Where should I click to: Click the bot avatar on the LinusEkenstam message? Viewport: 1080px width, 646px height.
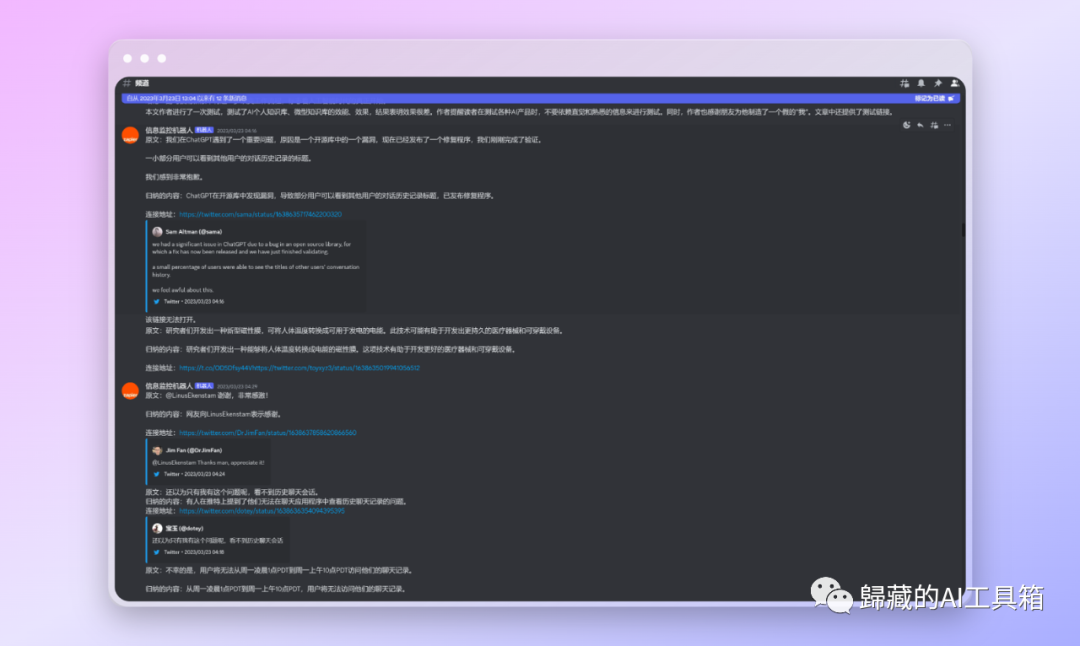[130, 391]
